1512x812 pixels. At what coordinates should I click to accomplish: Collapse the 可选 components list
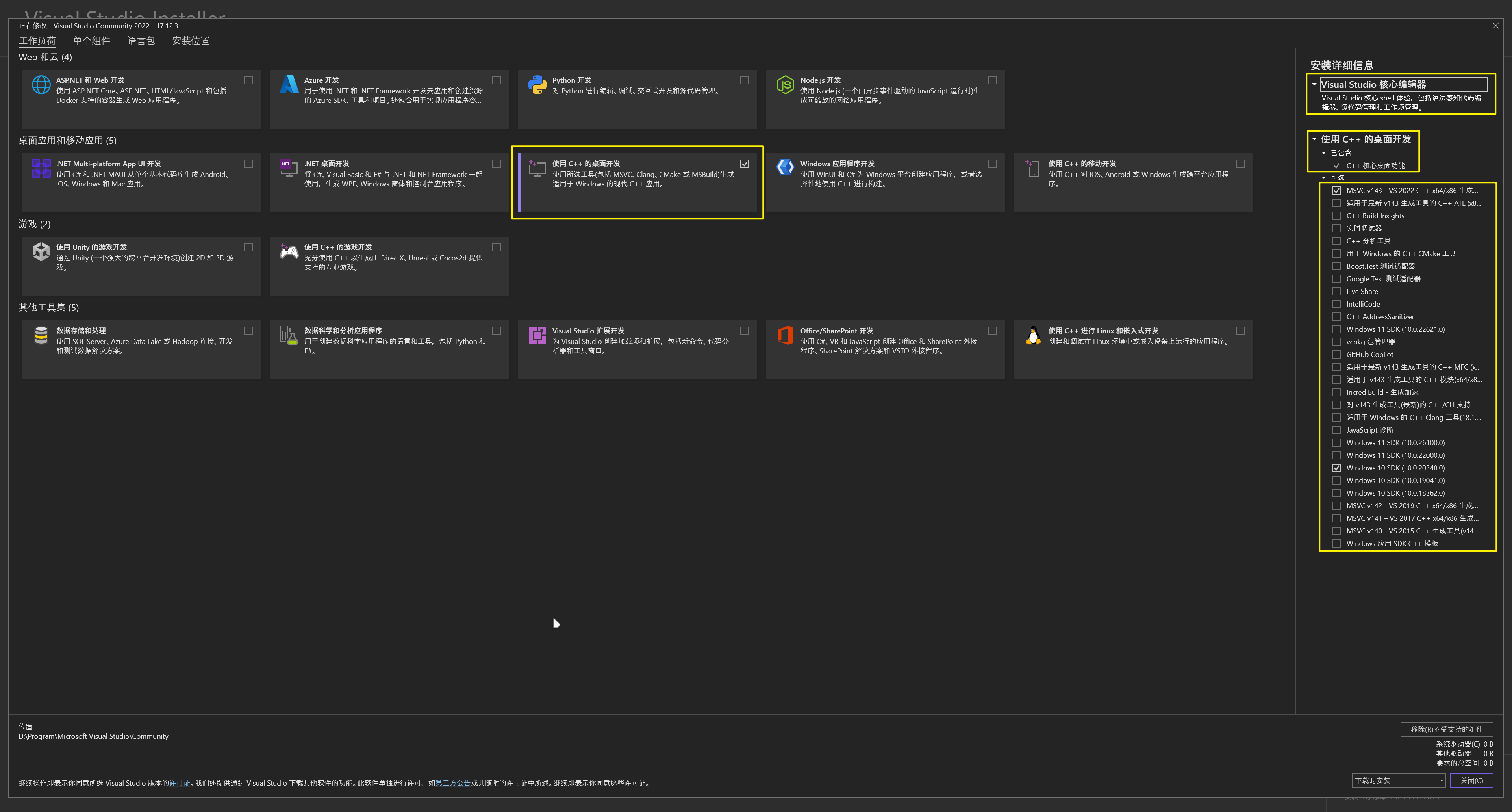coord(1323,177)
